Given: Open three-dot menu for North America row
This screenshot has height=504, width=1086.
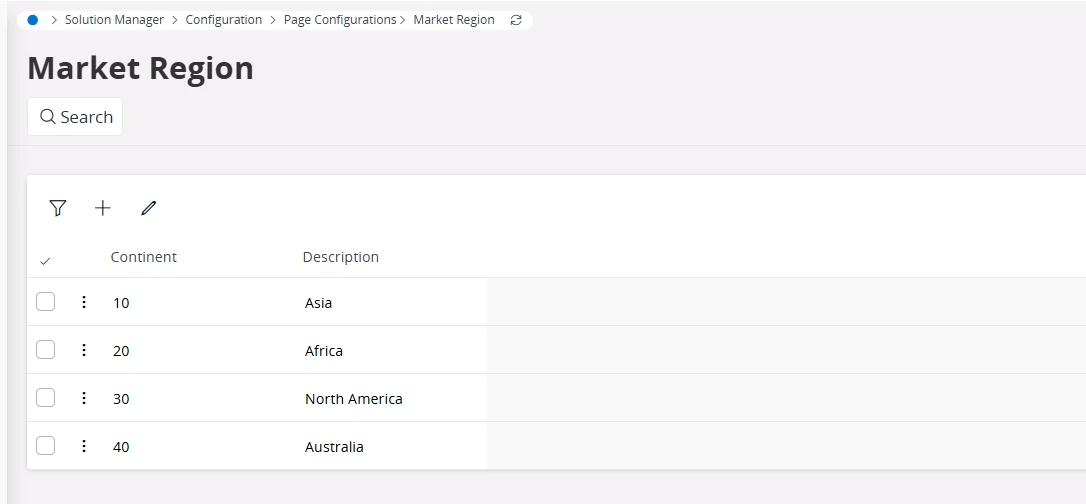Looking at the screenshot, I should (84, 398).
